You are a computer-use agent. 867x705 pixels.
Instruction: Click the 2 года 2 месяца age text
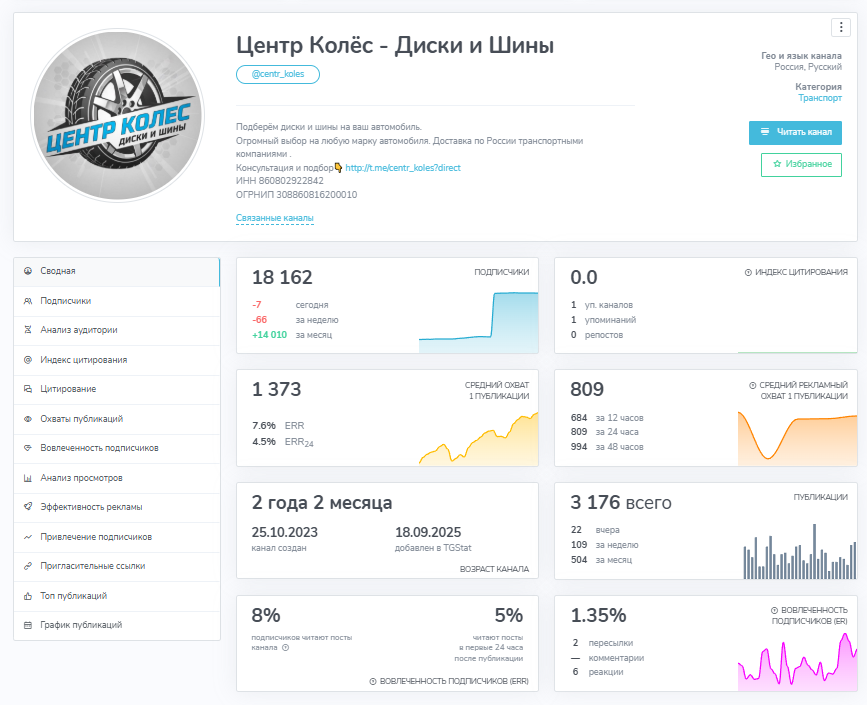[322, 503]
